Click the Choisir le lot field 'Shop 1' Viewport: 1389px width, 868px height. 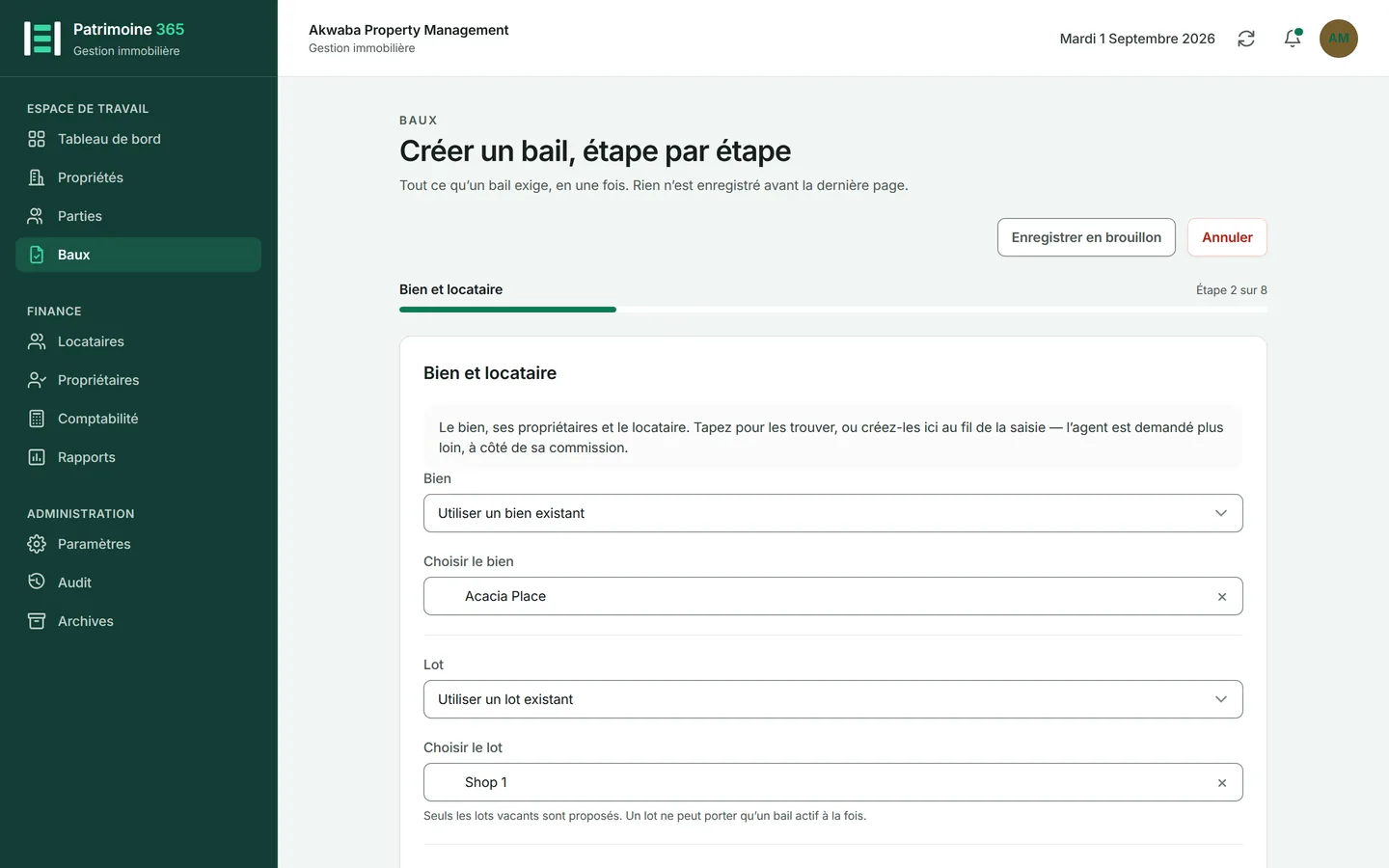tap(833, 782)
